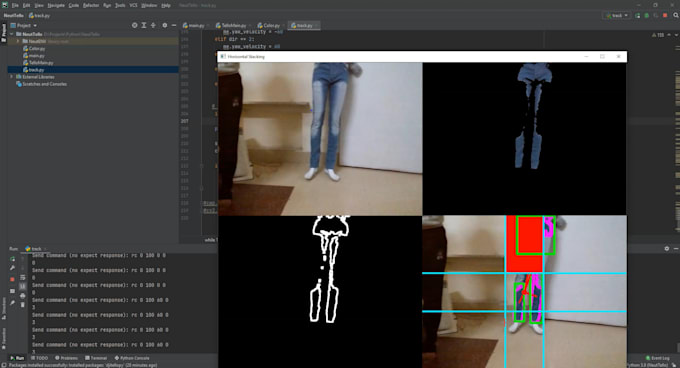Open Run panel gear settings on right
This screenshot has height=368, width=680.
(667, 249)
